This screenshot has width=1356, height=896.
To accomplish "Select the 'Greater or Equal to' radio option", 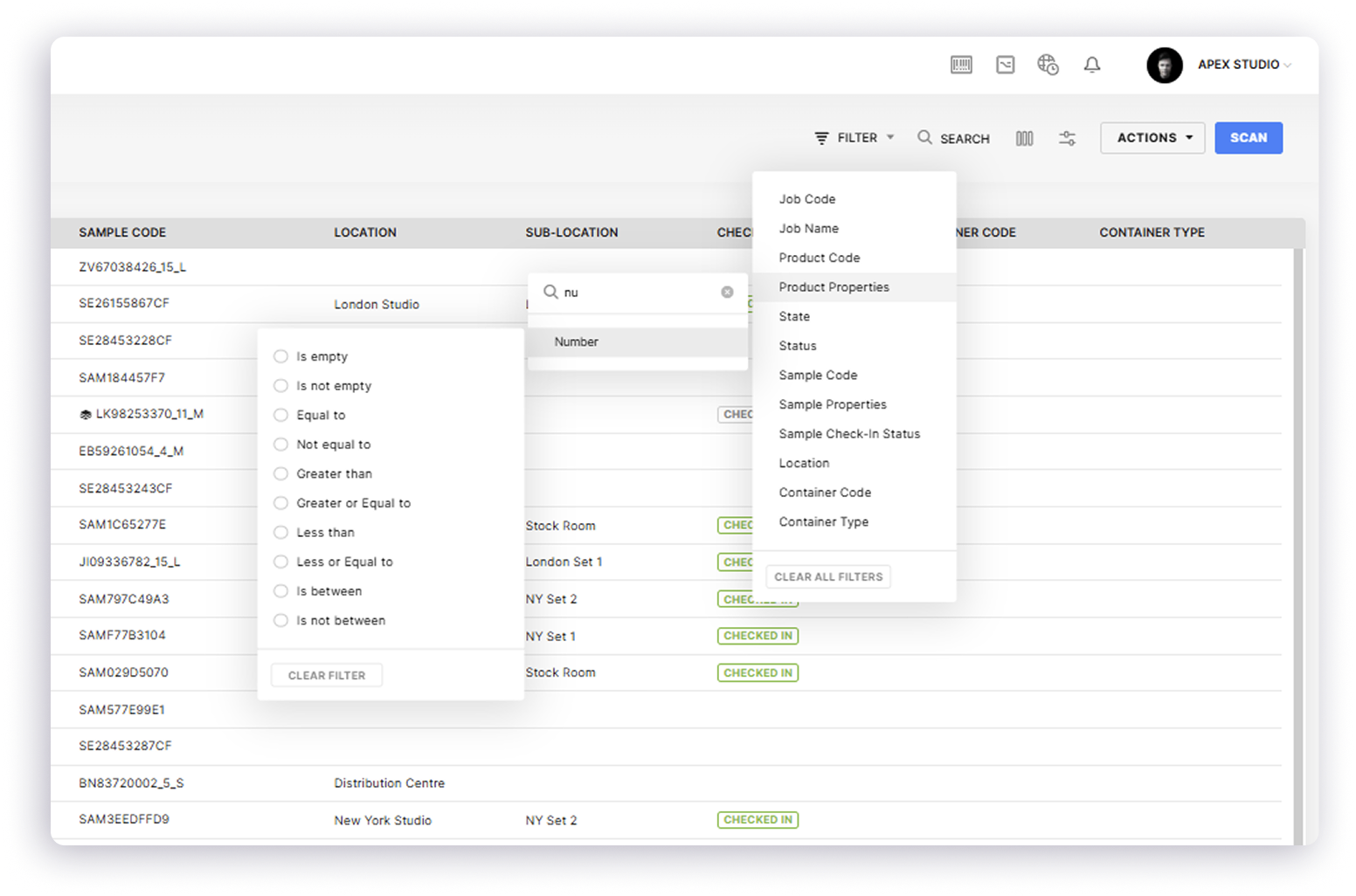I will [x=280, y=503].
